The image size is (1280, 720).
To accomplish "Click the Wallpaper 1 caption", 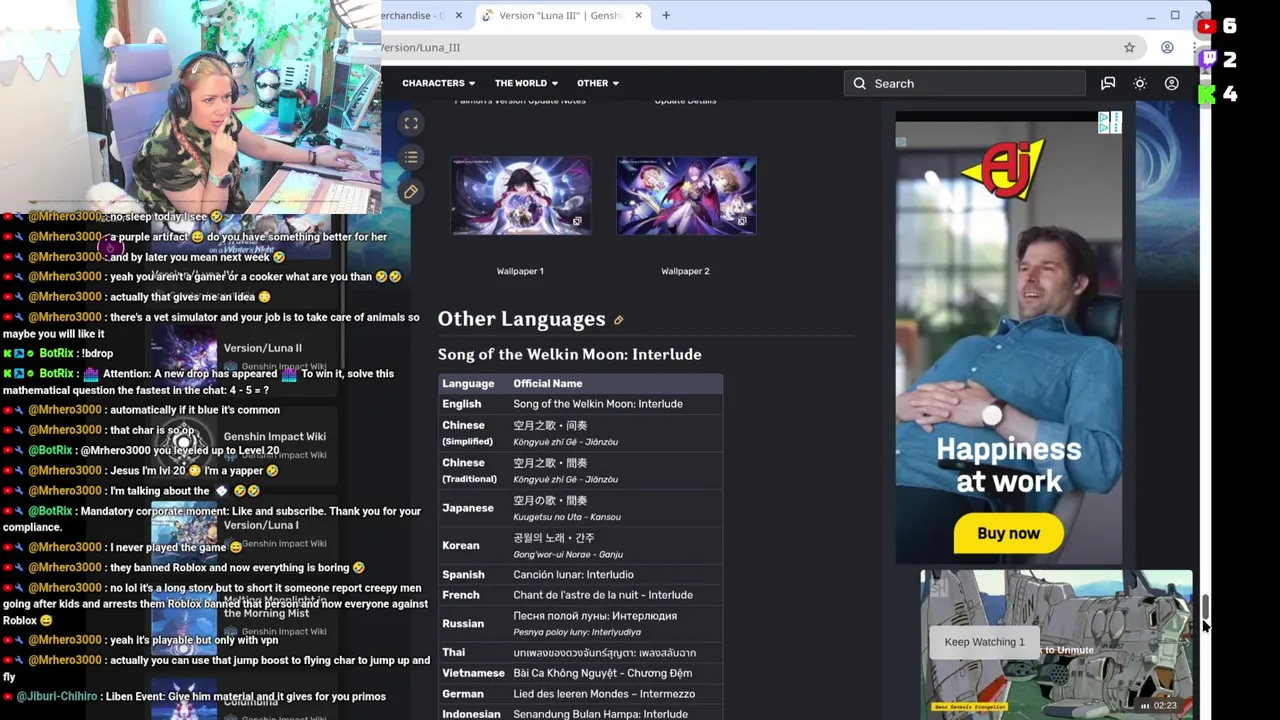I will point(520,271).
